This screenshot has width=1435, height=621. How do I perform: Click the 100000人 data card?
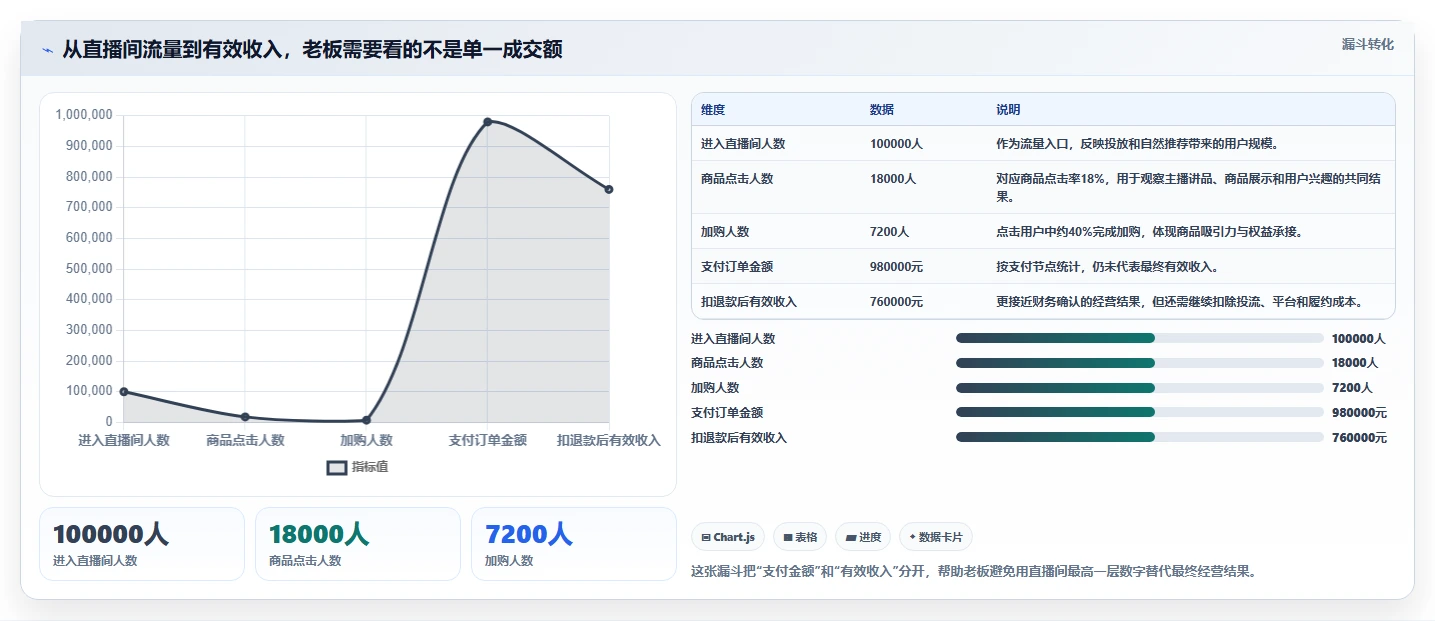click(142, 544)
